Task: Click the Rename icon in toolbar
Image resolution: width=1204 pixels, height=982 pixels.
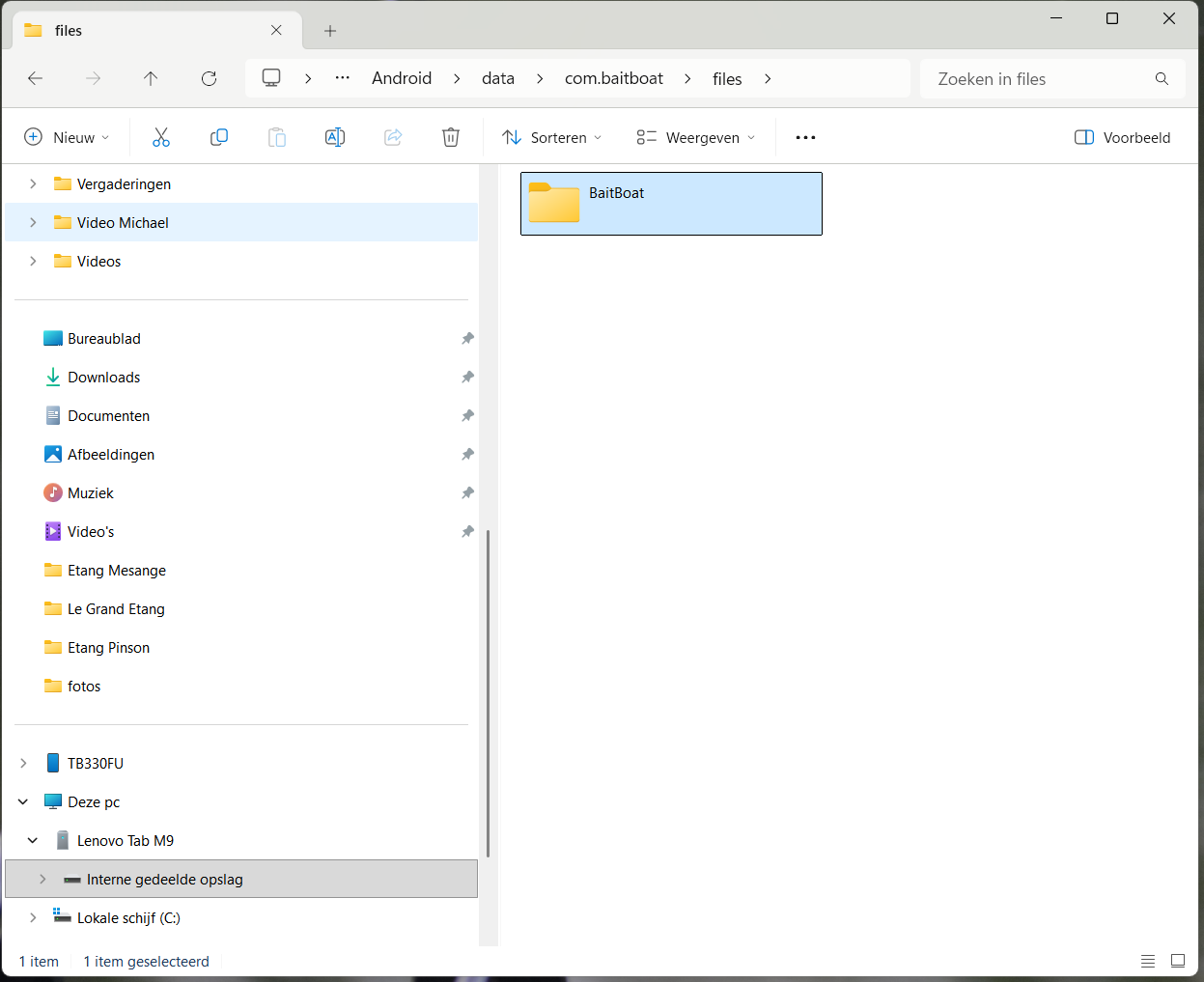Action: (x=335, y=137)
